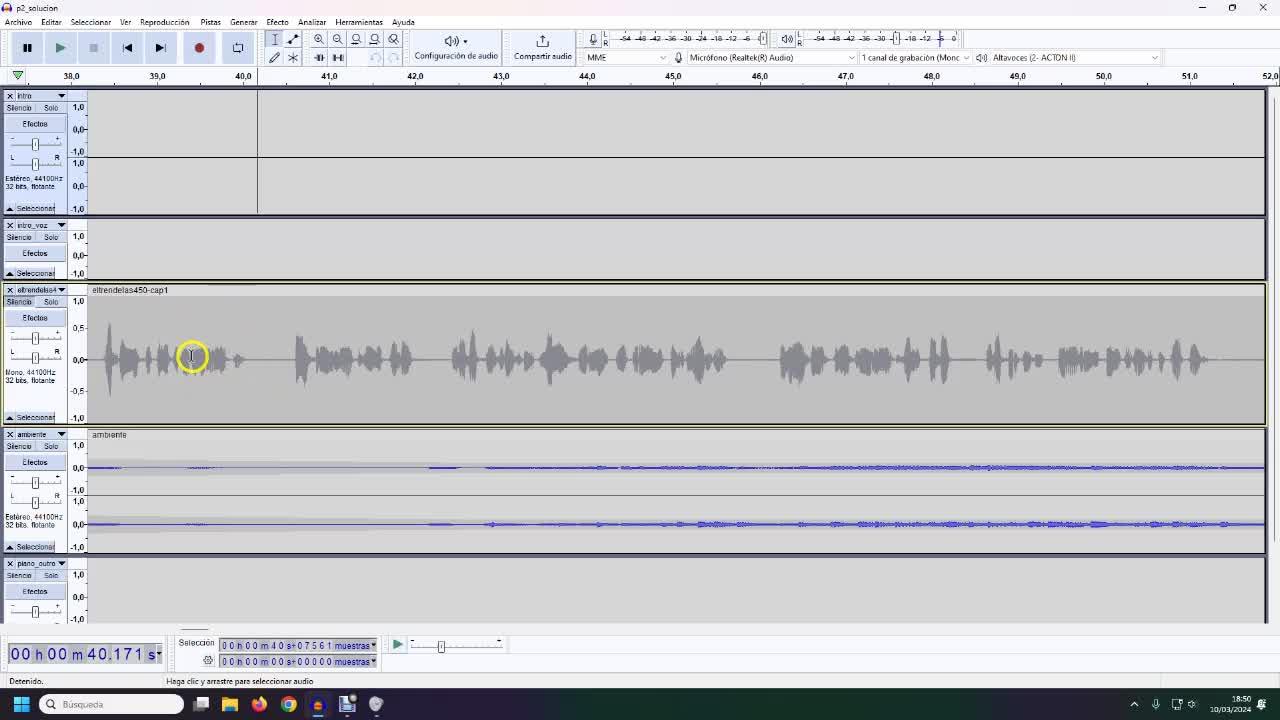
Task: Click Seleccionar button on the ambiente track
Action: click(x=35, y=547)
